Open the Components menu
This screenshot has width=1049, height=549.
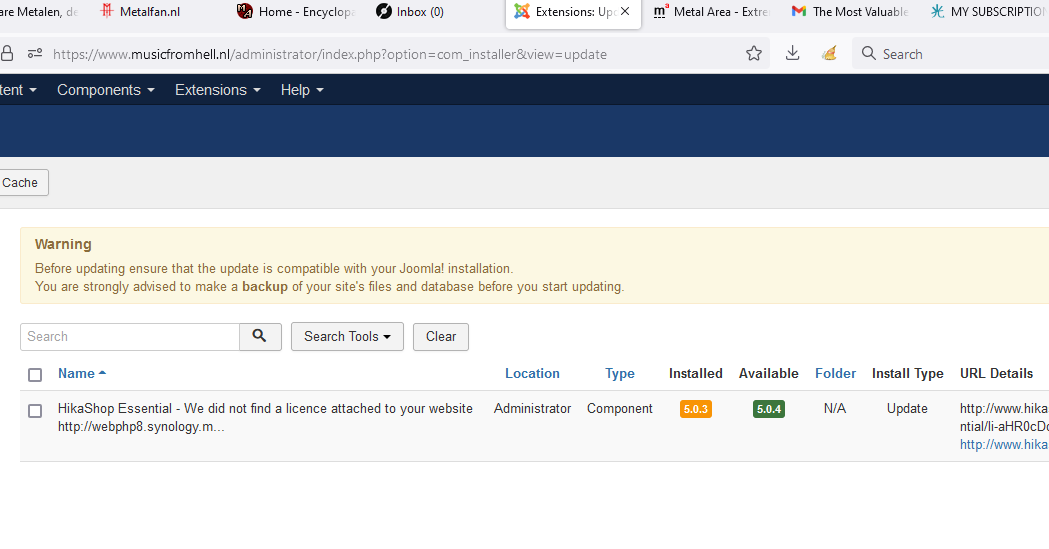[106, 90]
